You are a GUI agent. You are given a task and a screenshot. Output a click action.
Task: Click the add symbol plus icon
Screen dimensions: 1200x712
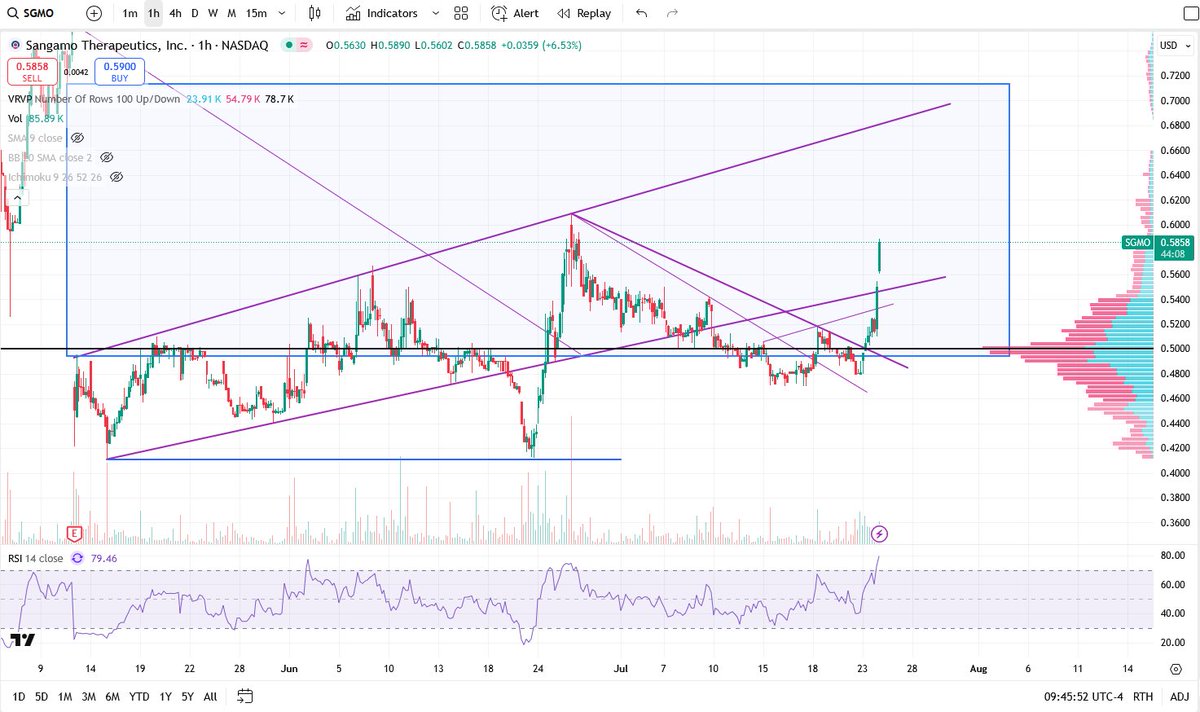(x=94, y=13)
